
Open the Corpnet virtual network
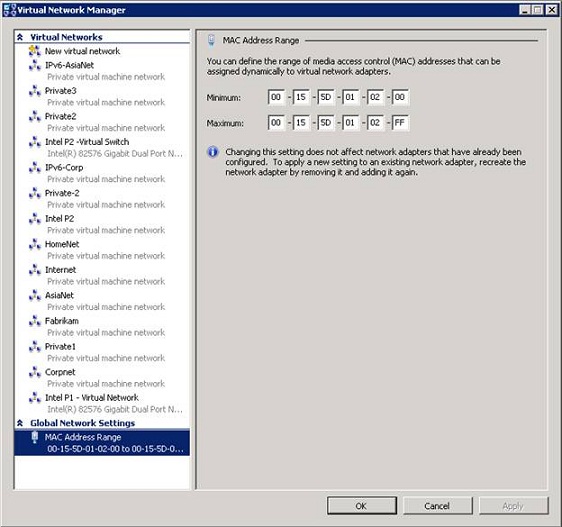(102, 378)
